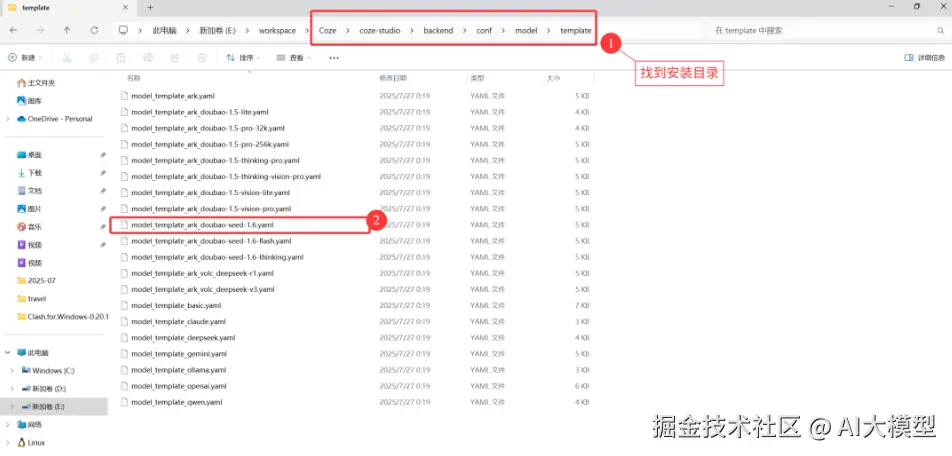Screen dimensions: 952x456
Task: Go forward with the Forward arrow
Action: [x=40, y=30]
